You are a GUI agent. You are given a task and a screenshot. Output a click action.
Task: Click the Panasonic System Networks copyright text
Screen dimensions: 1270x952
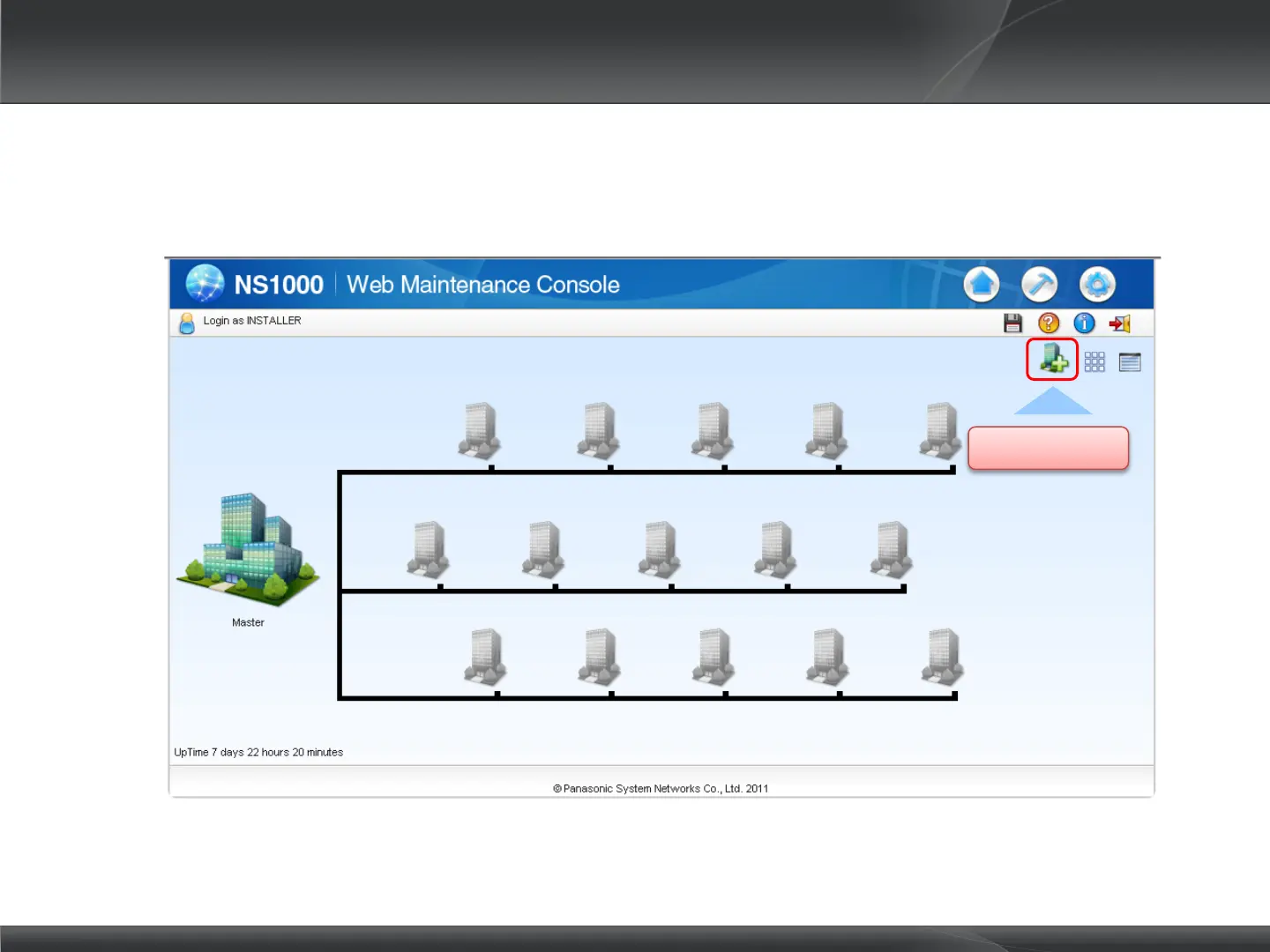(x=661, y=789)
